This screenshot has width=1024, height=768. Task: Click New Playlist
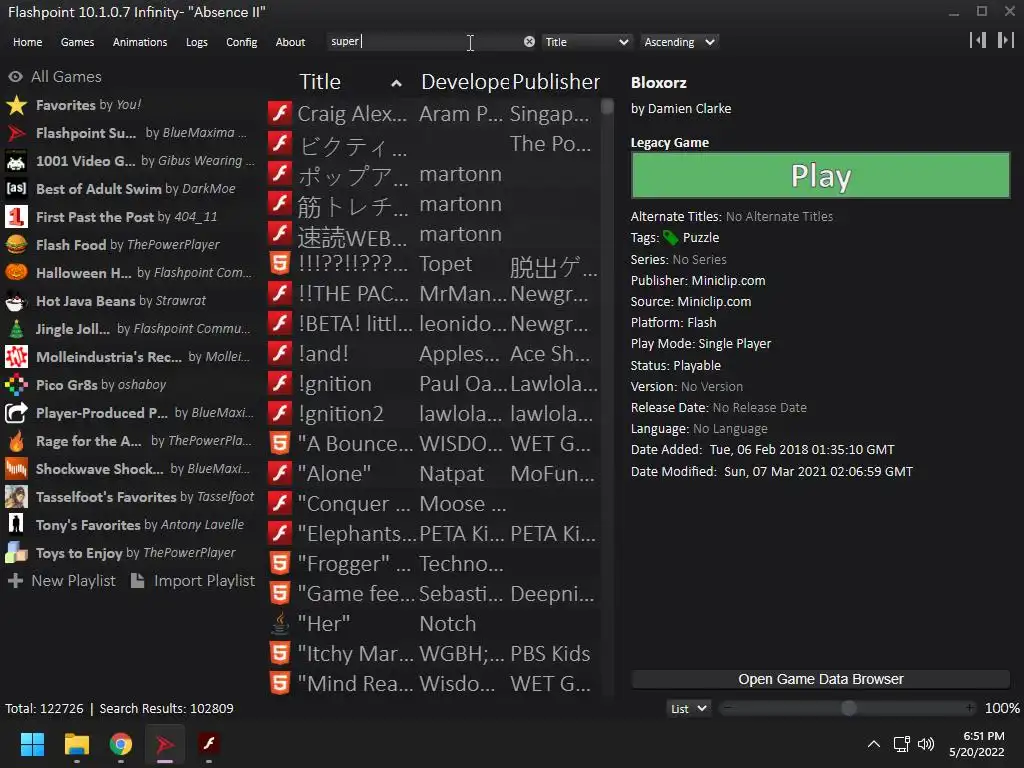(61, 581)
